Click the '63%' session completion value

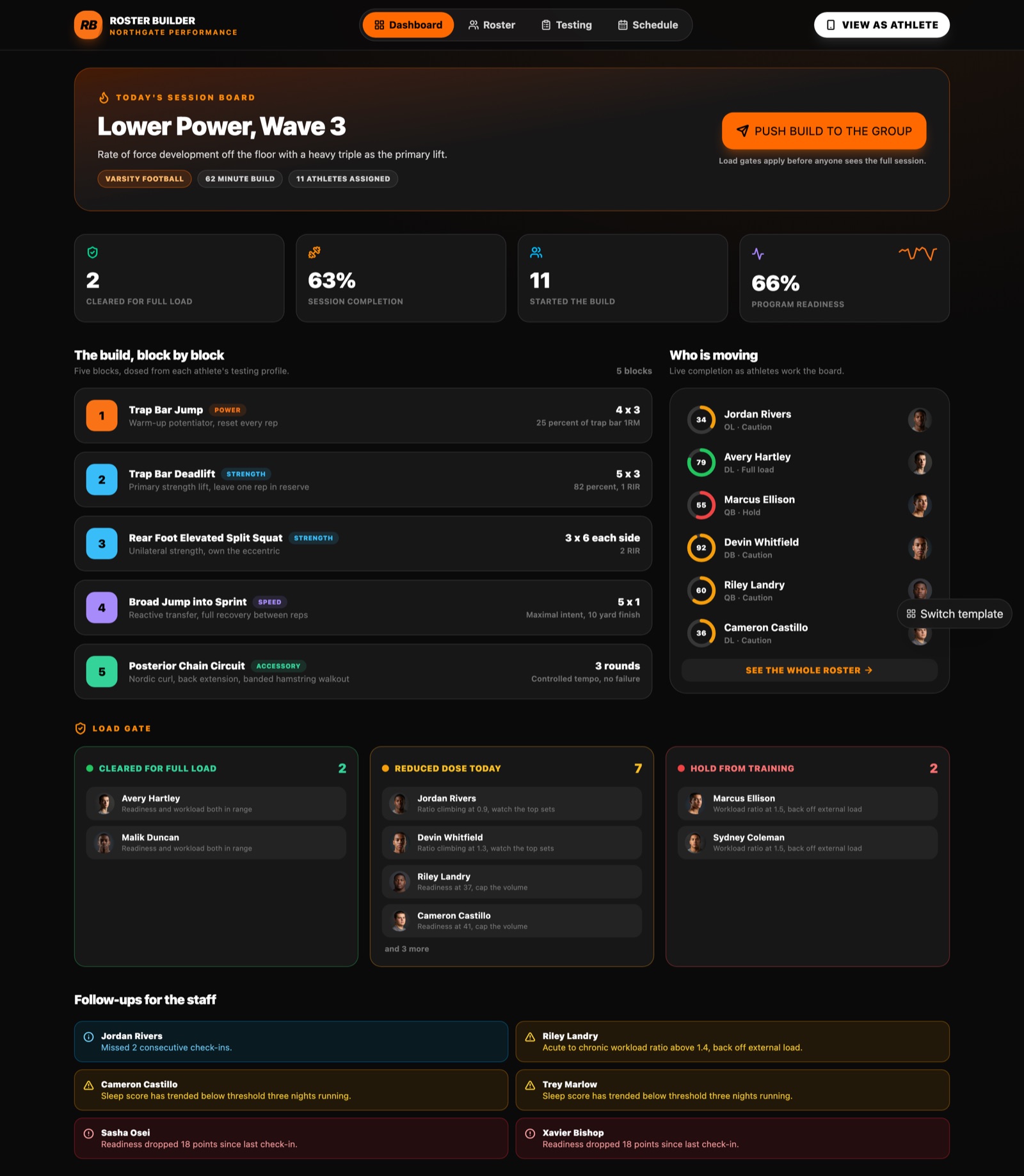pyautogui.click(x=332, y=280)
